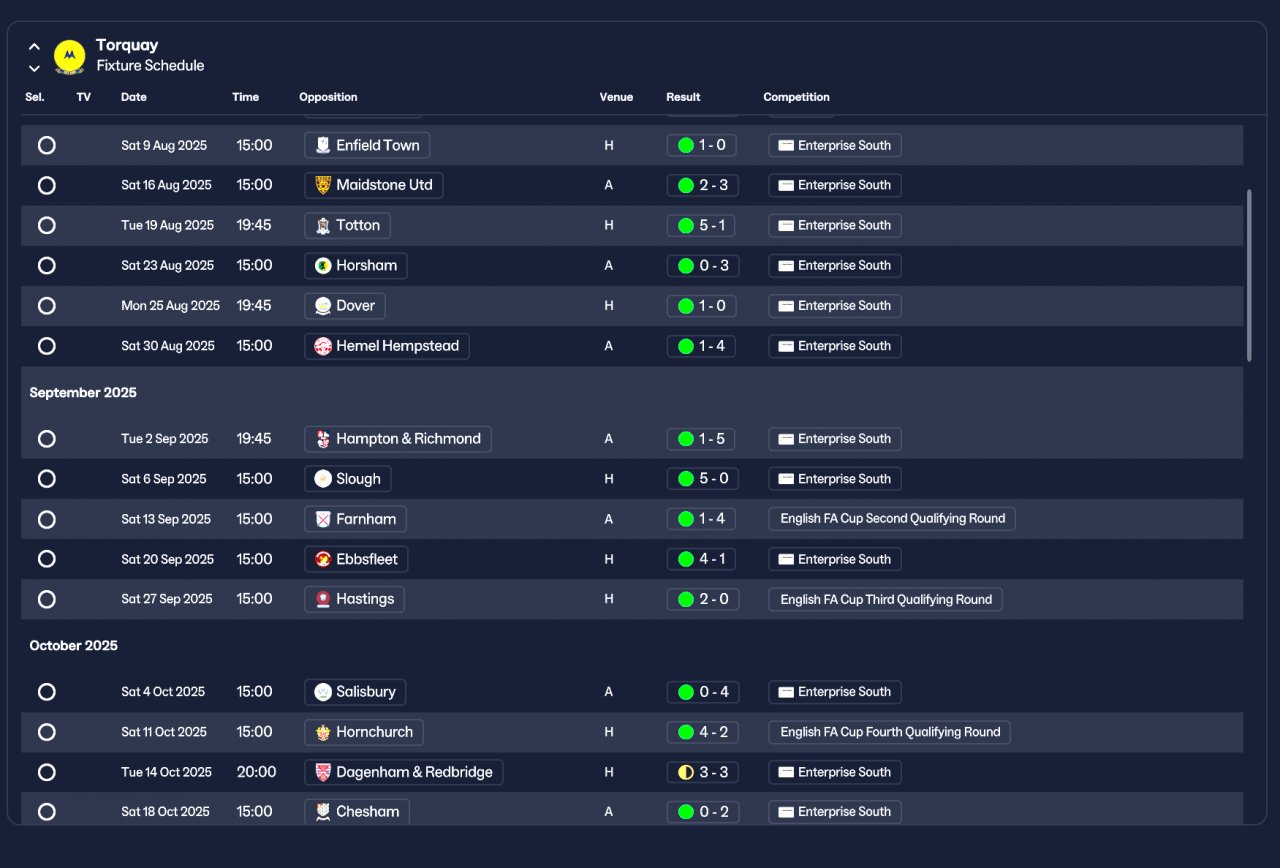Open the Hampton & Richmond 1 - 5 result
1280x868 pixels.
tap(703, 438)
